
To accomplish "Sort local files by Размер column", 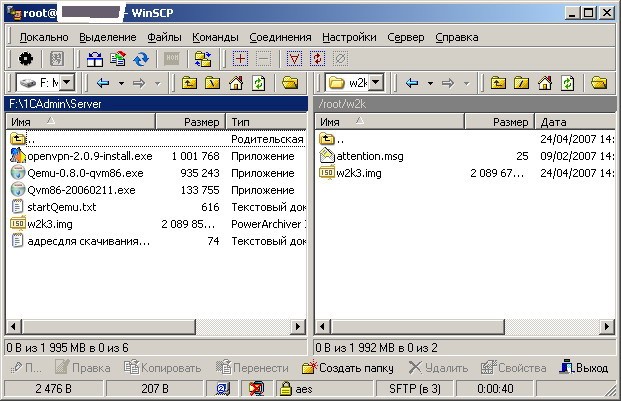I will click(x=190, y=122).
